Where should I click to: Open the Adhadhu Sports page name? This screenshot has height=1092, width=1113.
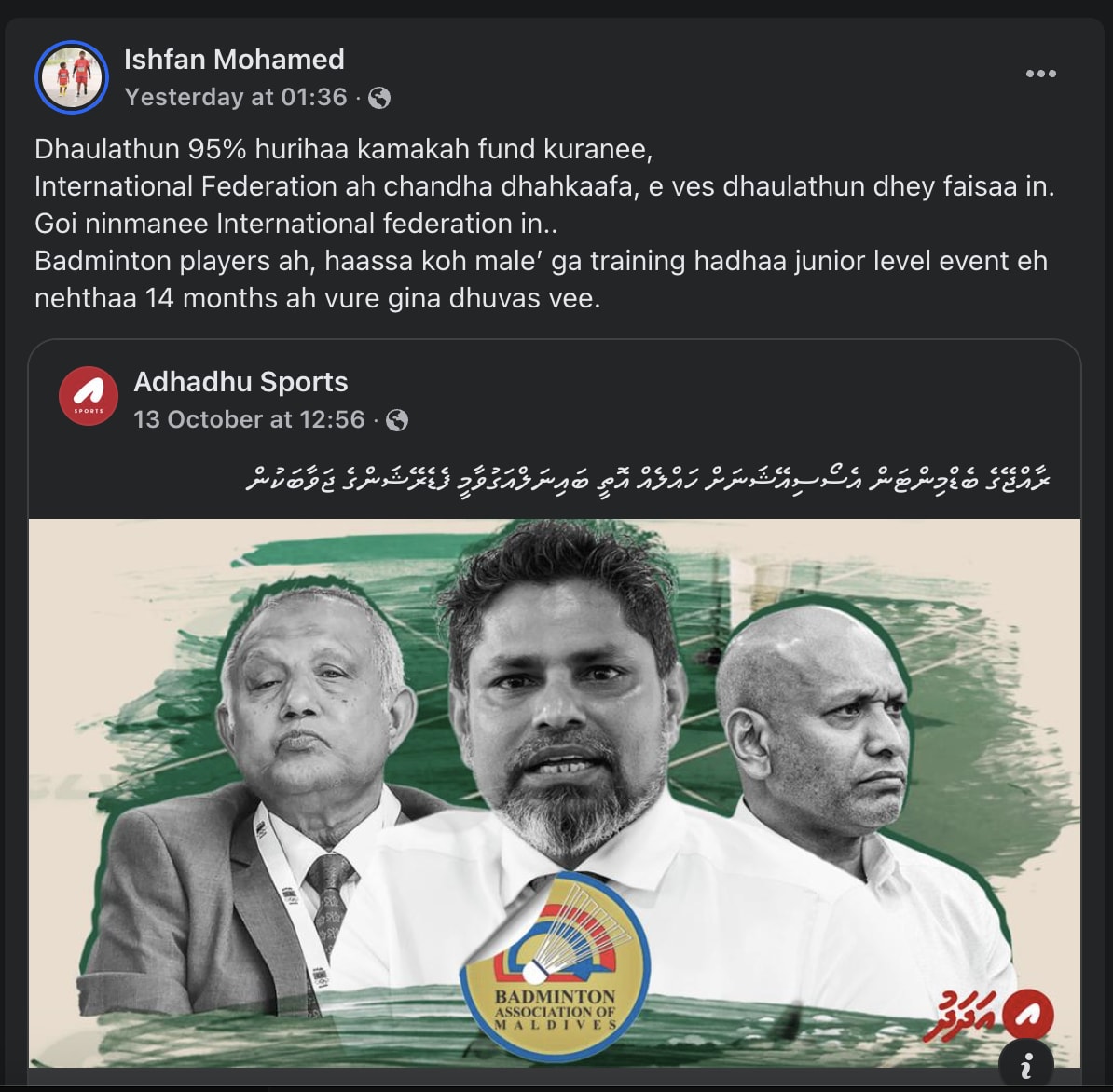(240, 382)
